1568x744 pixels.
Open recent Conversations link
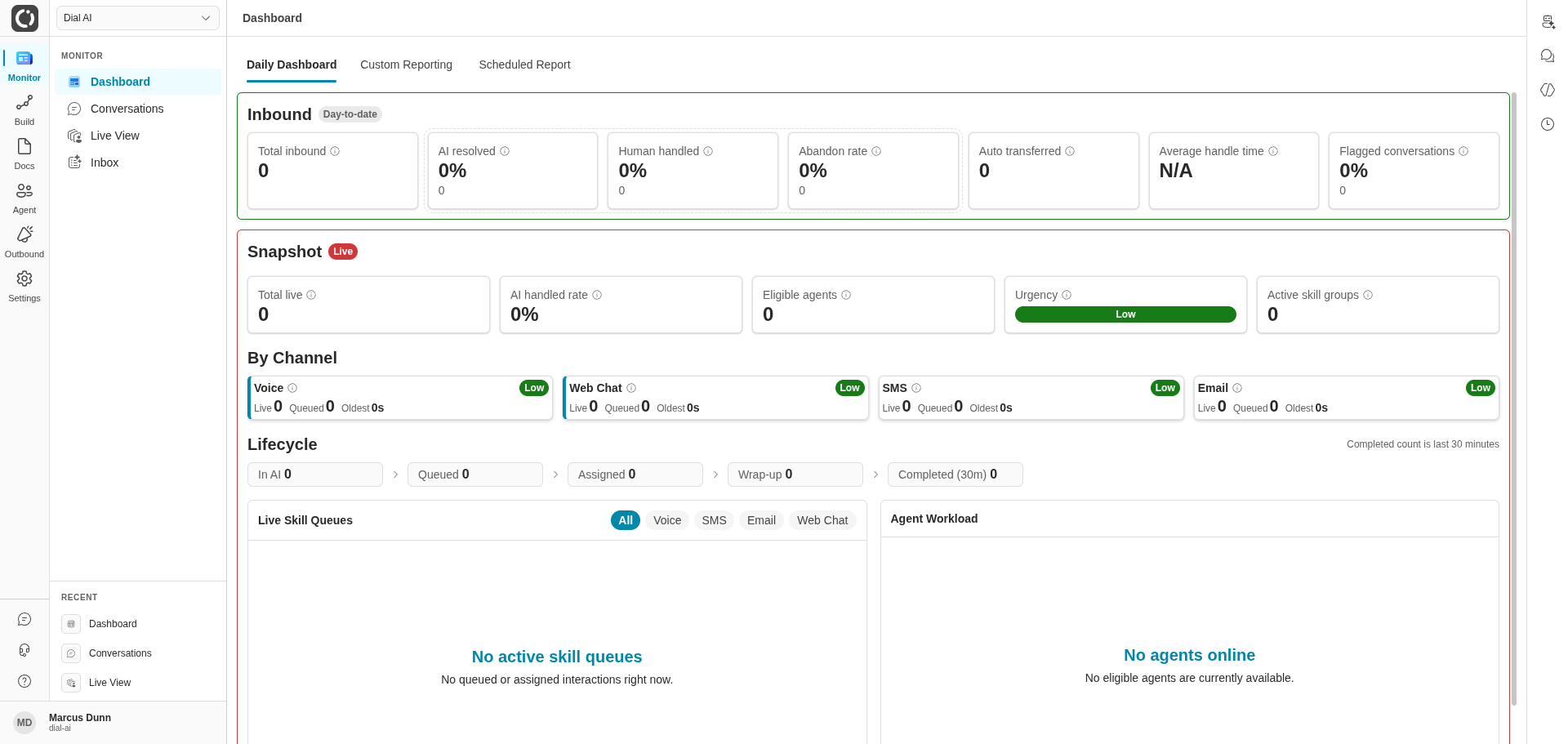[138, 653]
